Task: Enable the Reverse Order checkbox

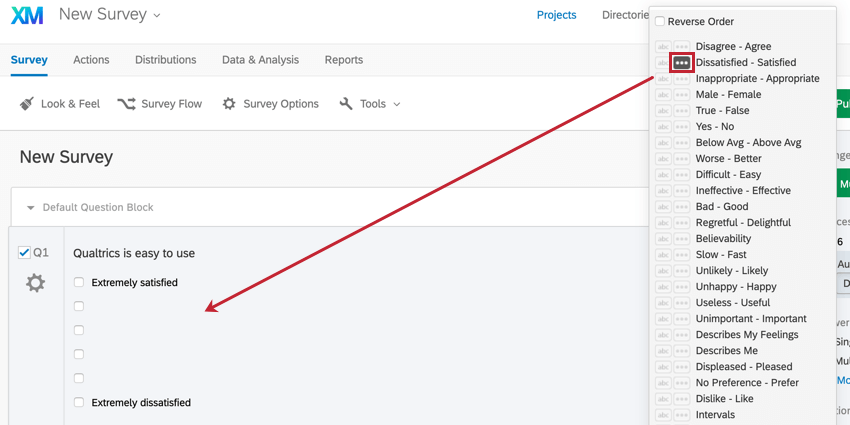Action: tap(660, 22)
